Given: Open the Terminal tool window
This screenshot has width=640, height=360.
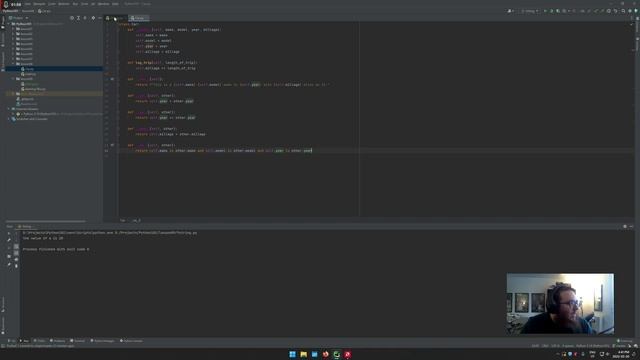Looking at the screenshot, I should pyautogui.click(x=78, y=341).
